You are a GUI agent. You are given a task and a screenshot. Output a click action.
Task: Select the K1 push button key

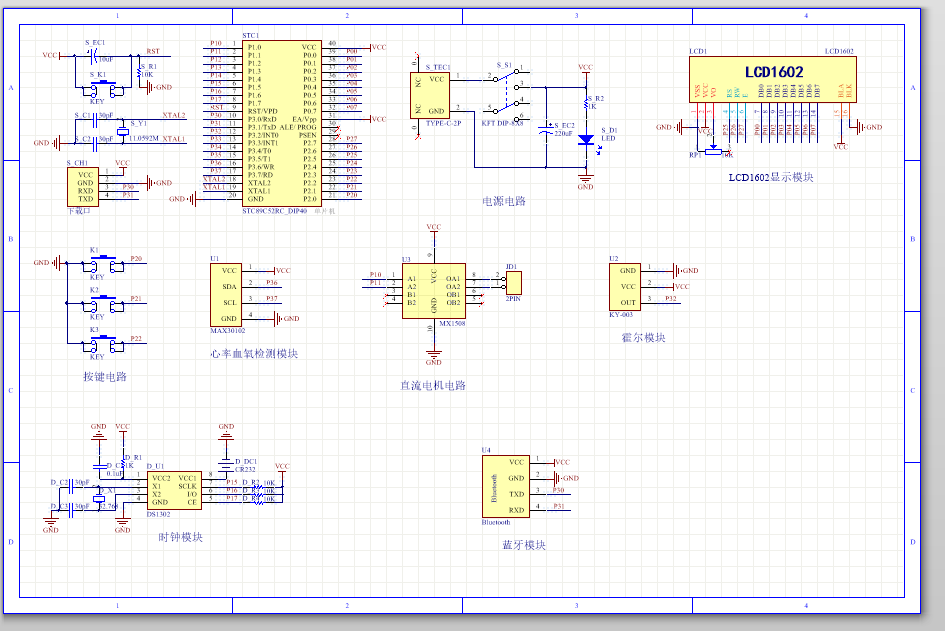coord(101,262)
